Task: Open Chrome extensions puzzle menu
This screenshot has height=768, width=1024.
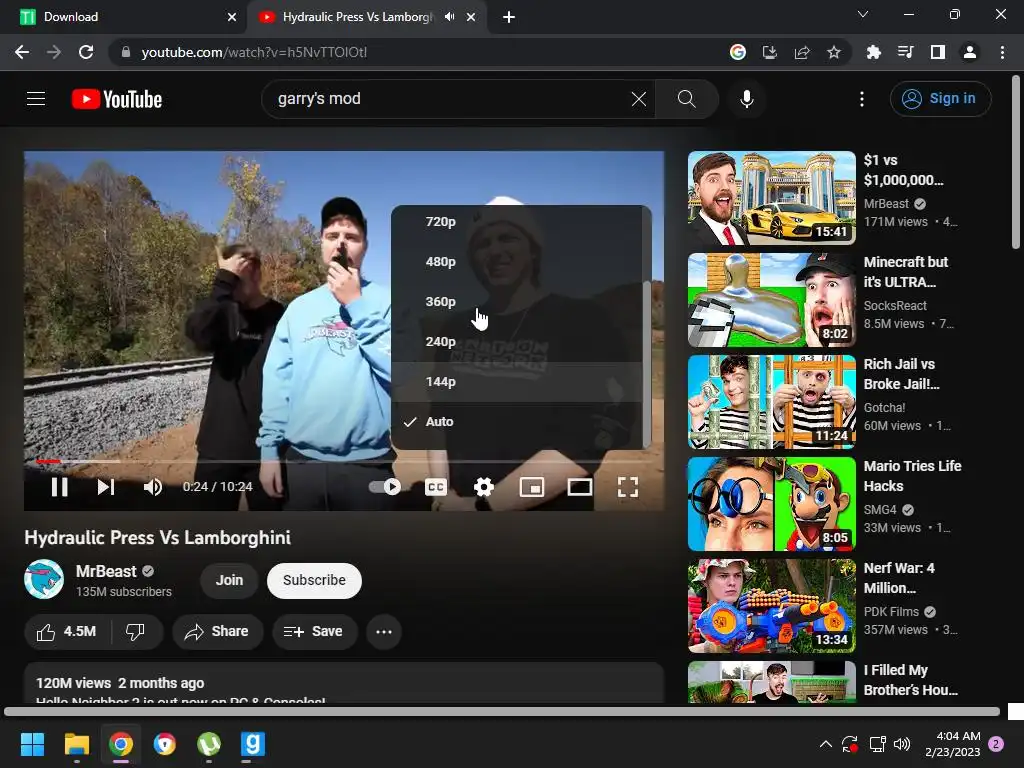Action: coord(873,52)
